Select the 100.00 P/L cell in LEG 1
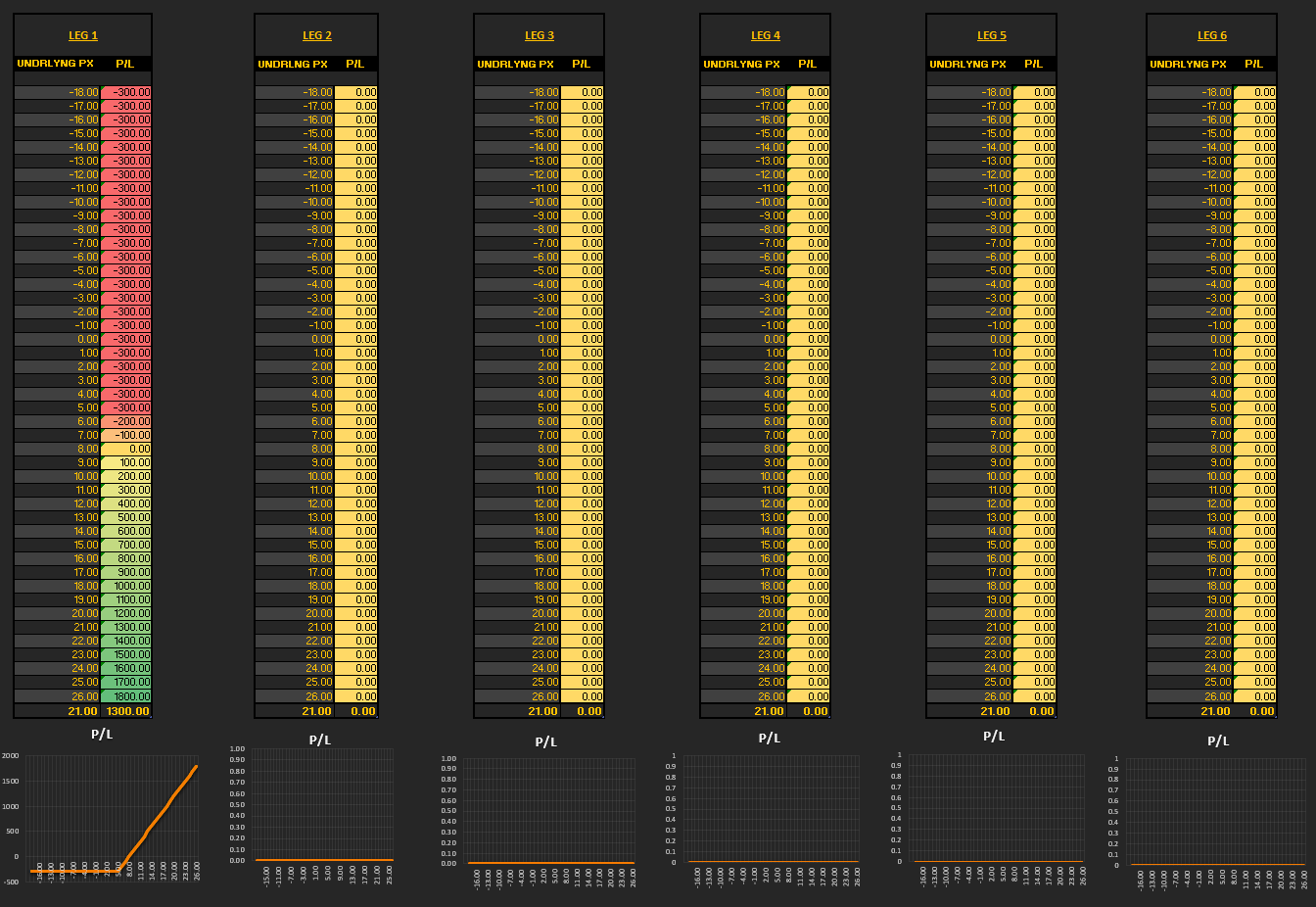 coord(126,462)
